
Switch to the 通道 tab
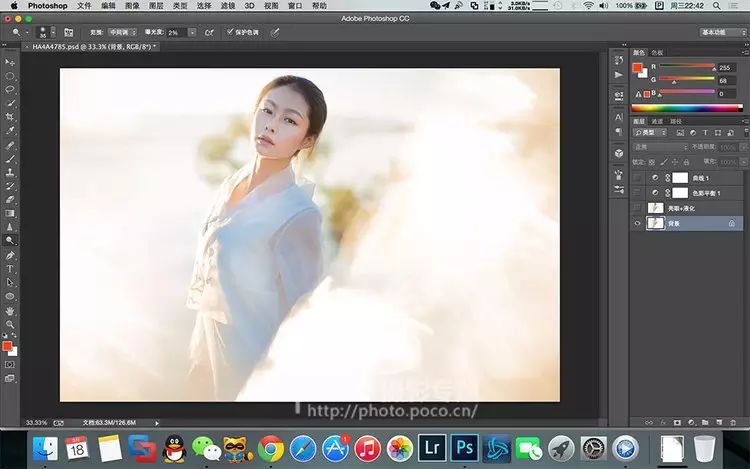point(657,121)
